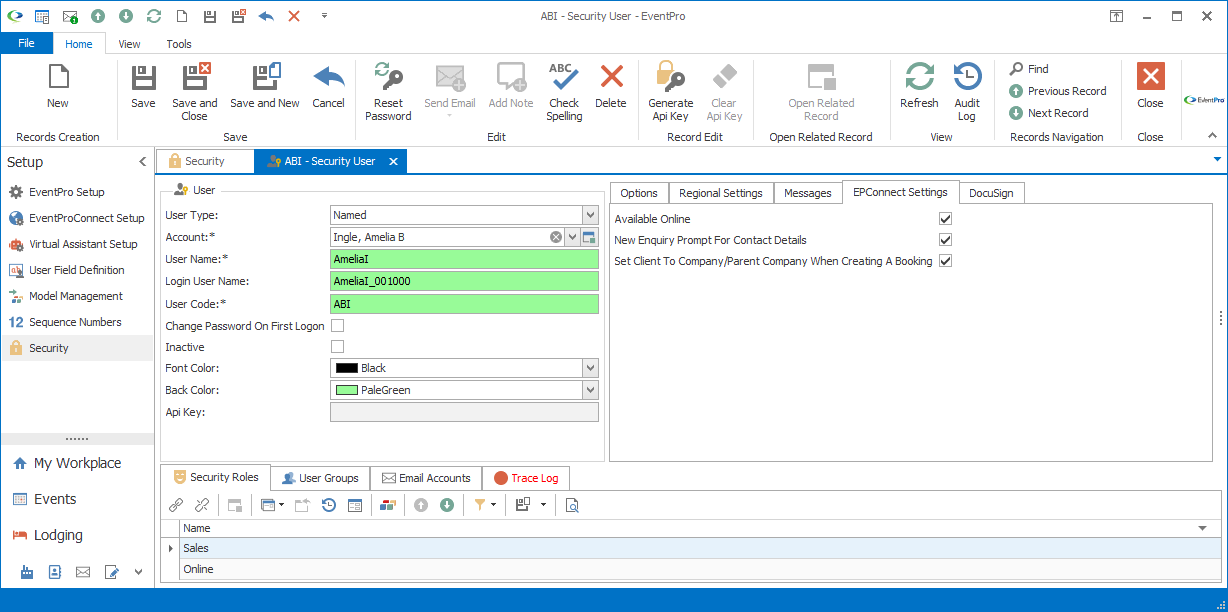Screen dimensions: 1228x612
Task: Open the Name column filter dropdown arrow
Action: coord(1202,528)
